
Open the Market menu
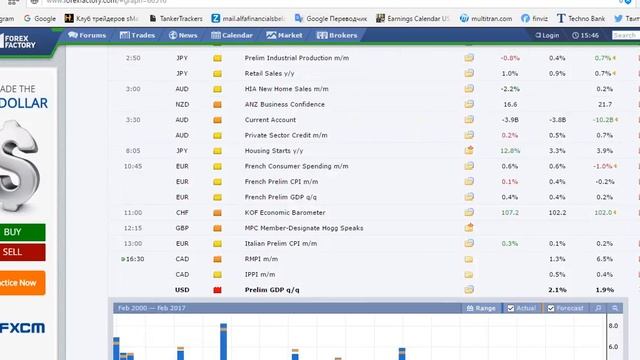pyautogui.click(x=284, y=36)
